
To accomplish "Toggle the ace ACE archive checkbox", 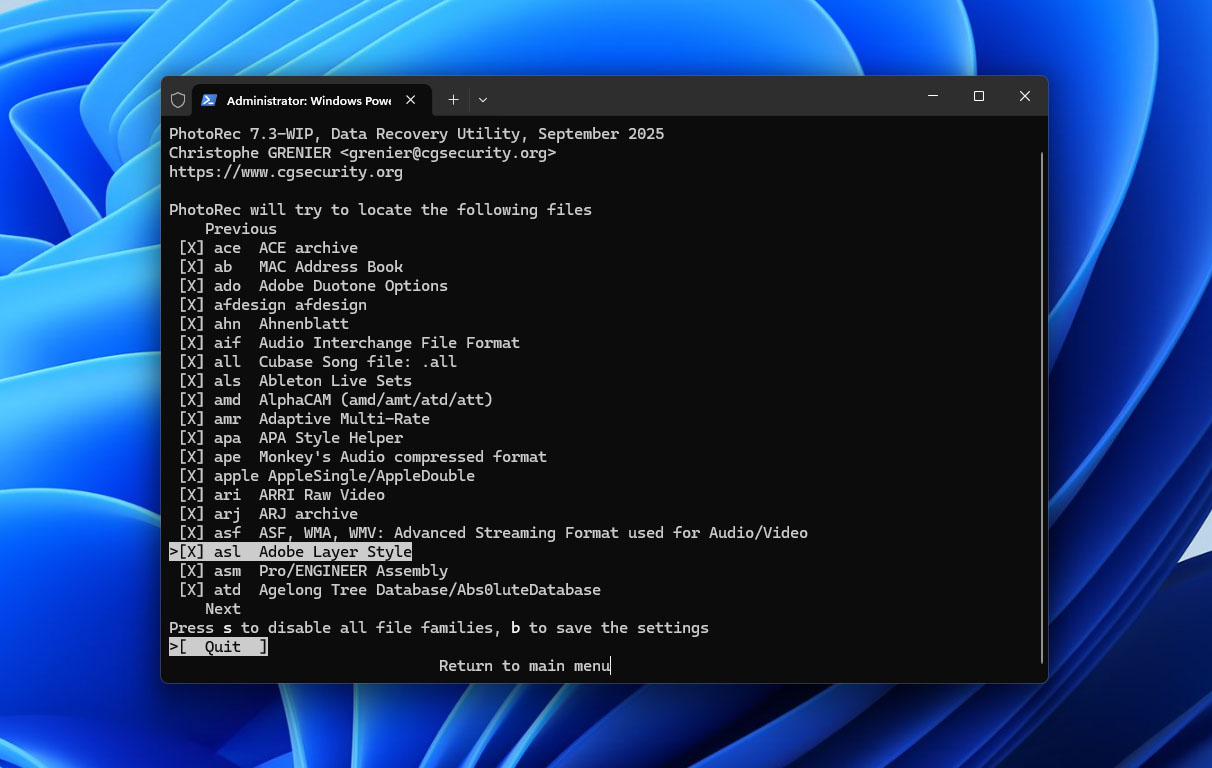I will pos(191,248).
